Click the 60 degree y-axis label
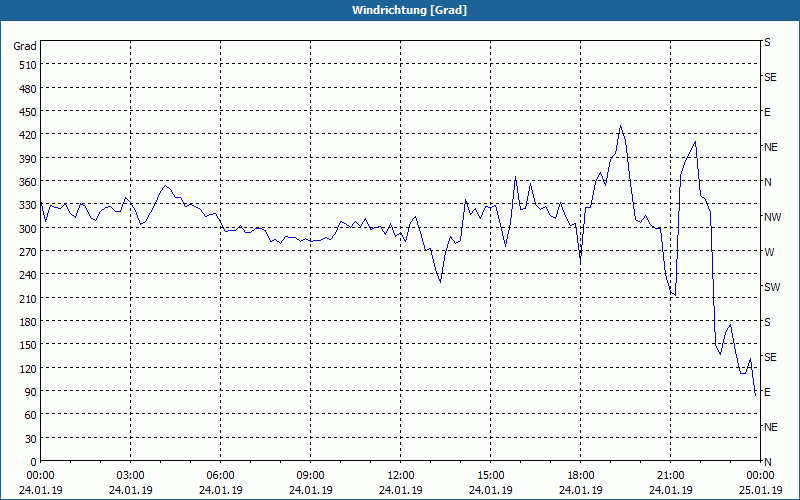 pos(31,415)
